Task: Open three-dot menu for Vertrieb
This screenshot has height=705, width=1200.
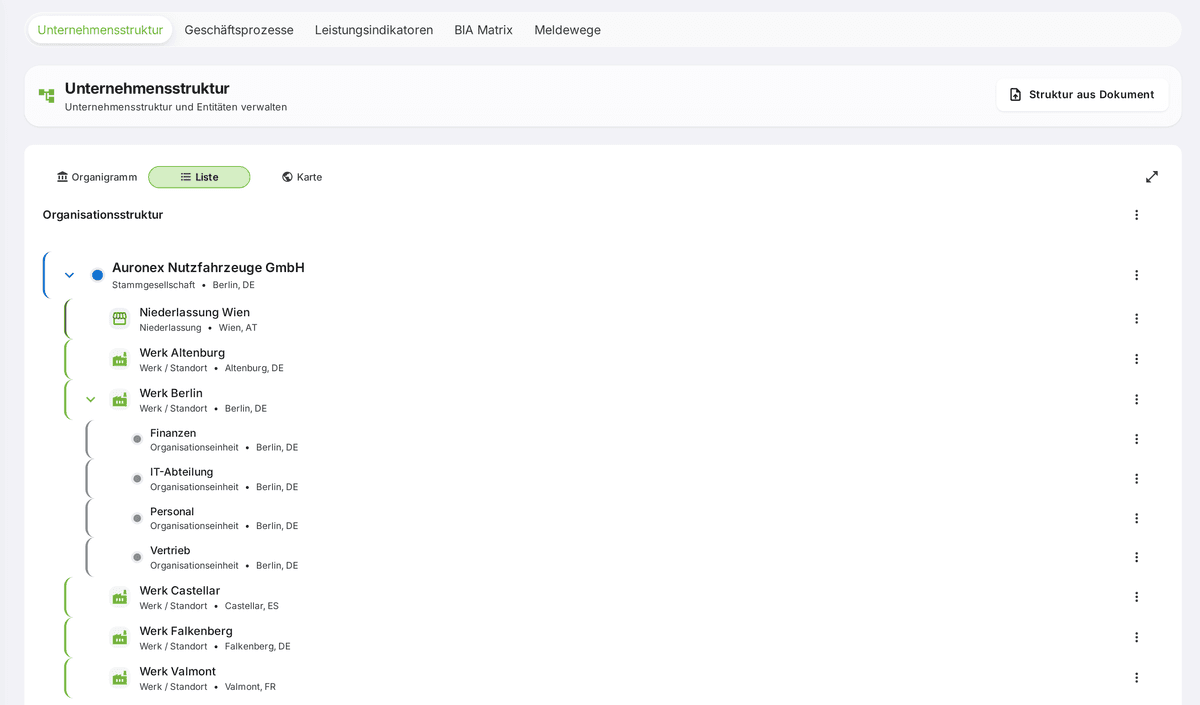Action: 1136,557
